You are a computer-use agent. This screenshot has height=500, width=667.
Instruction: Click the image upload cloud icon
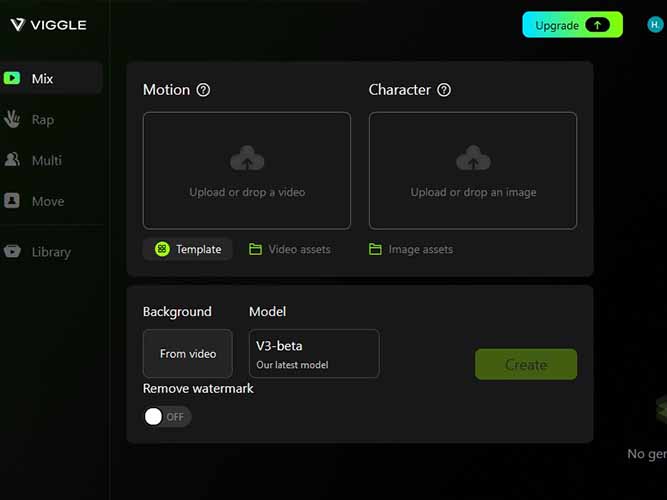[x=473, y=158]
